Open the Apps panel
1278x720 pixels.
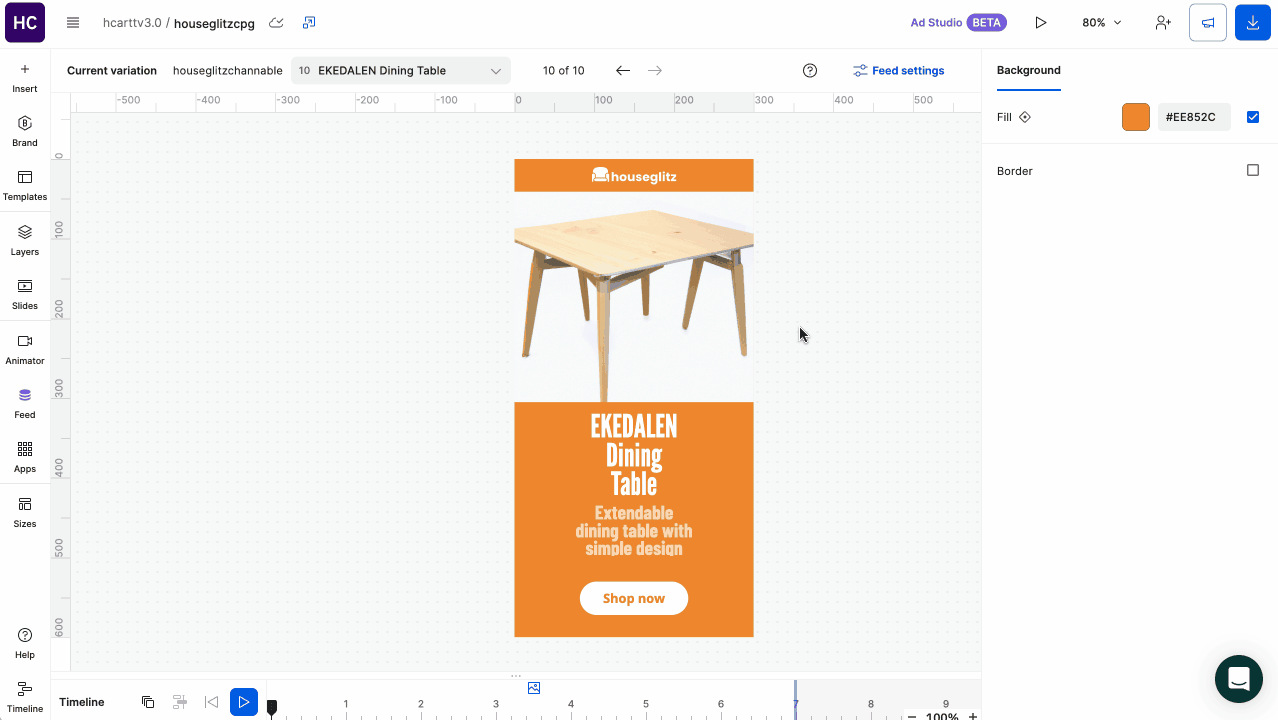point(25,457)
